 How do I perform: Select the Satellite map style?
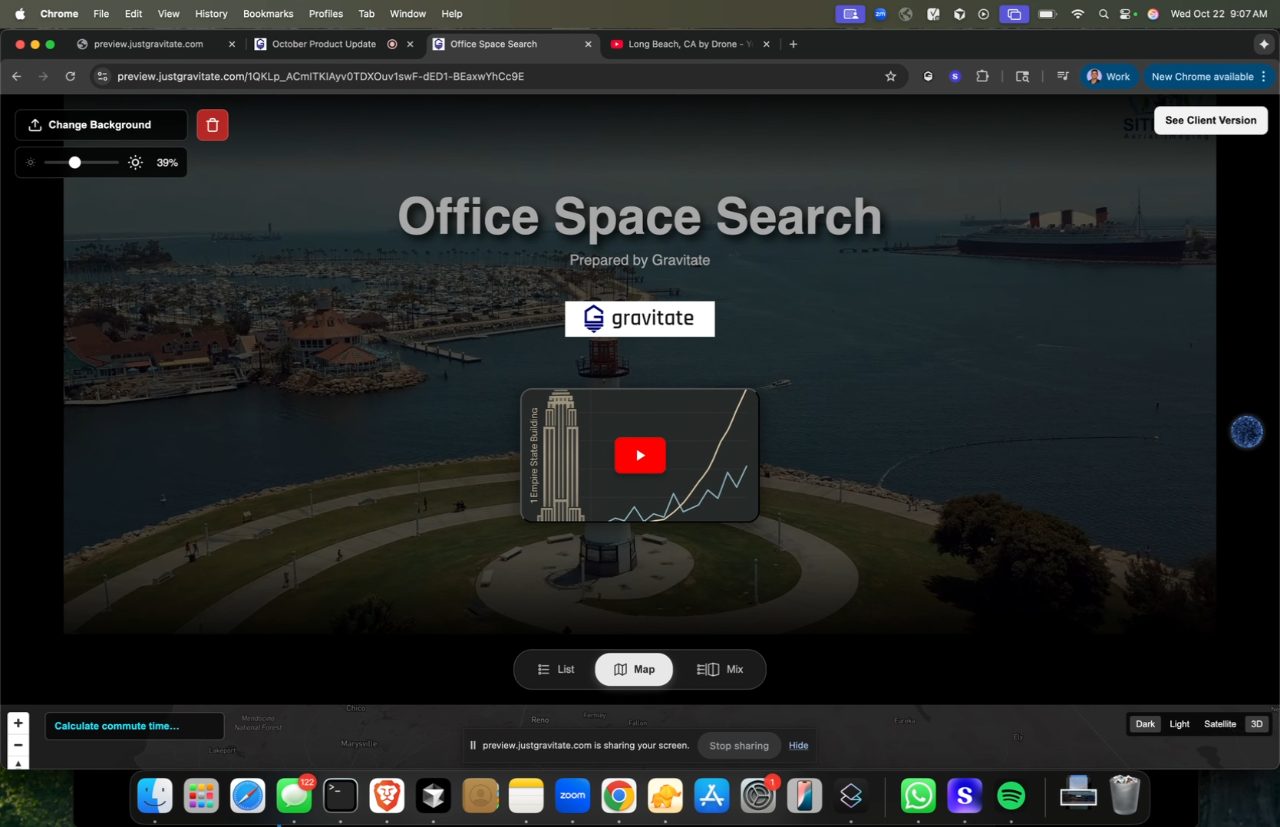(x=1220, y=724)
